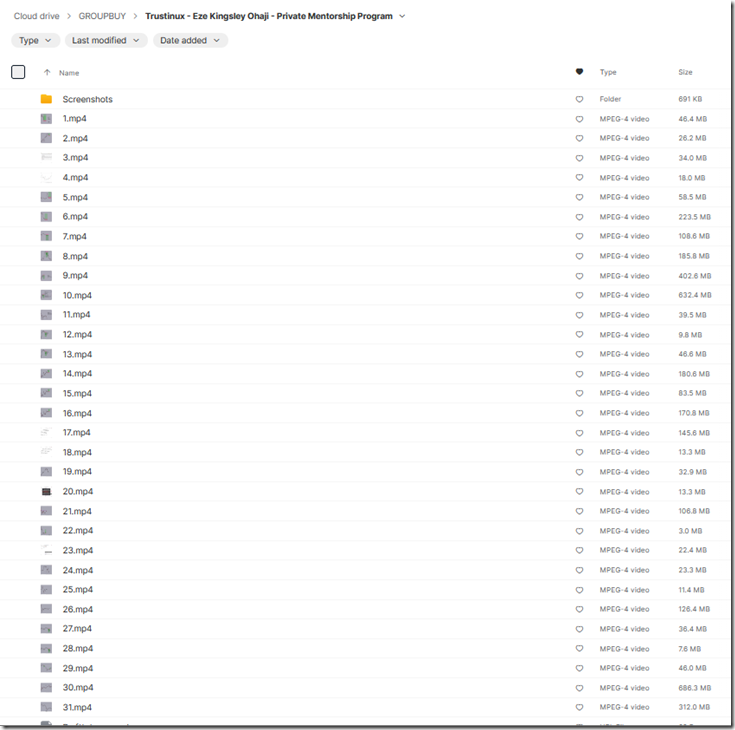Click the 632.4 MB size value
Image resolution: width=735 pixels, height=730 pixels.
coord(695,295)
